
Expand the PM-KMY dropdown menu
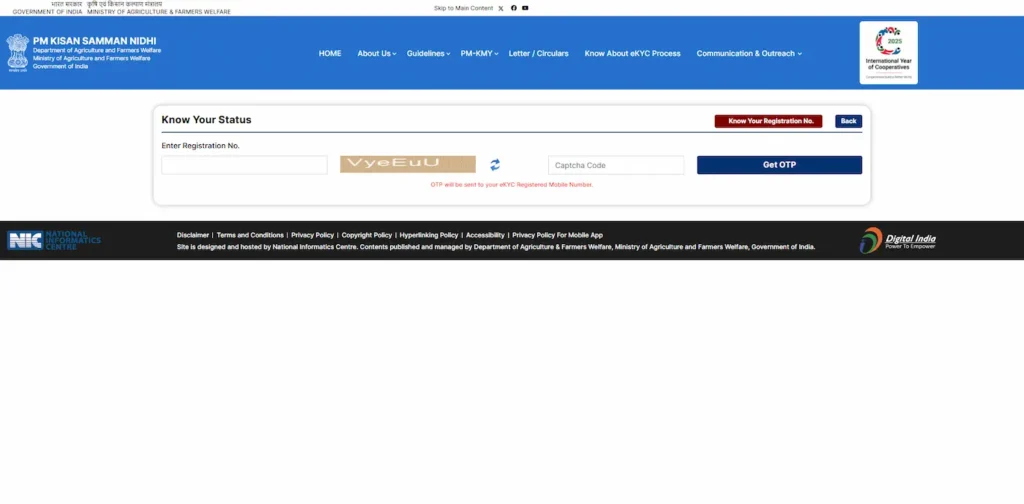click(x=479, y=54)
